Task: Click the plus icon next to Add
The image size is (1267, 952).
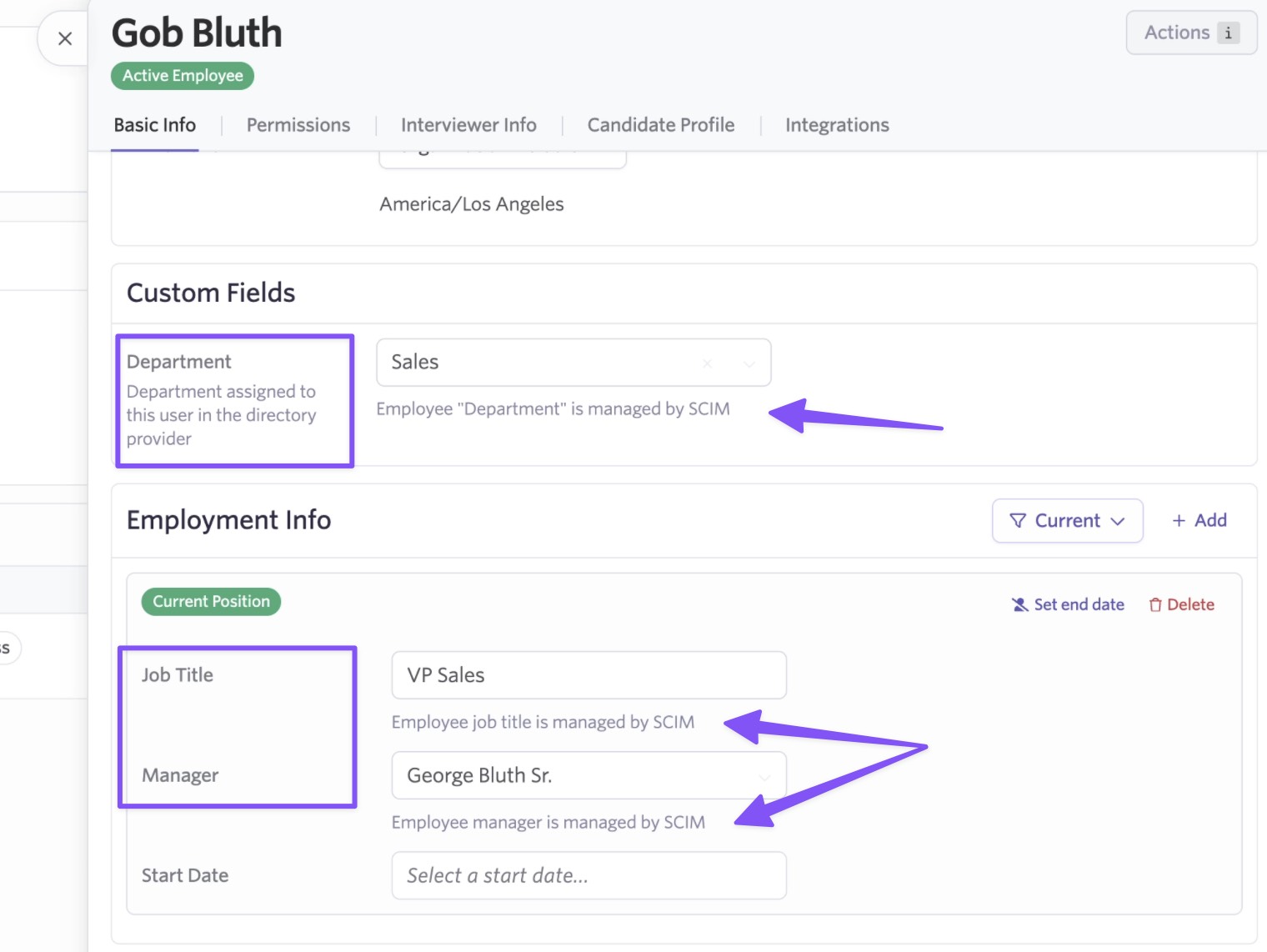Action: click(1179, 521)
